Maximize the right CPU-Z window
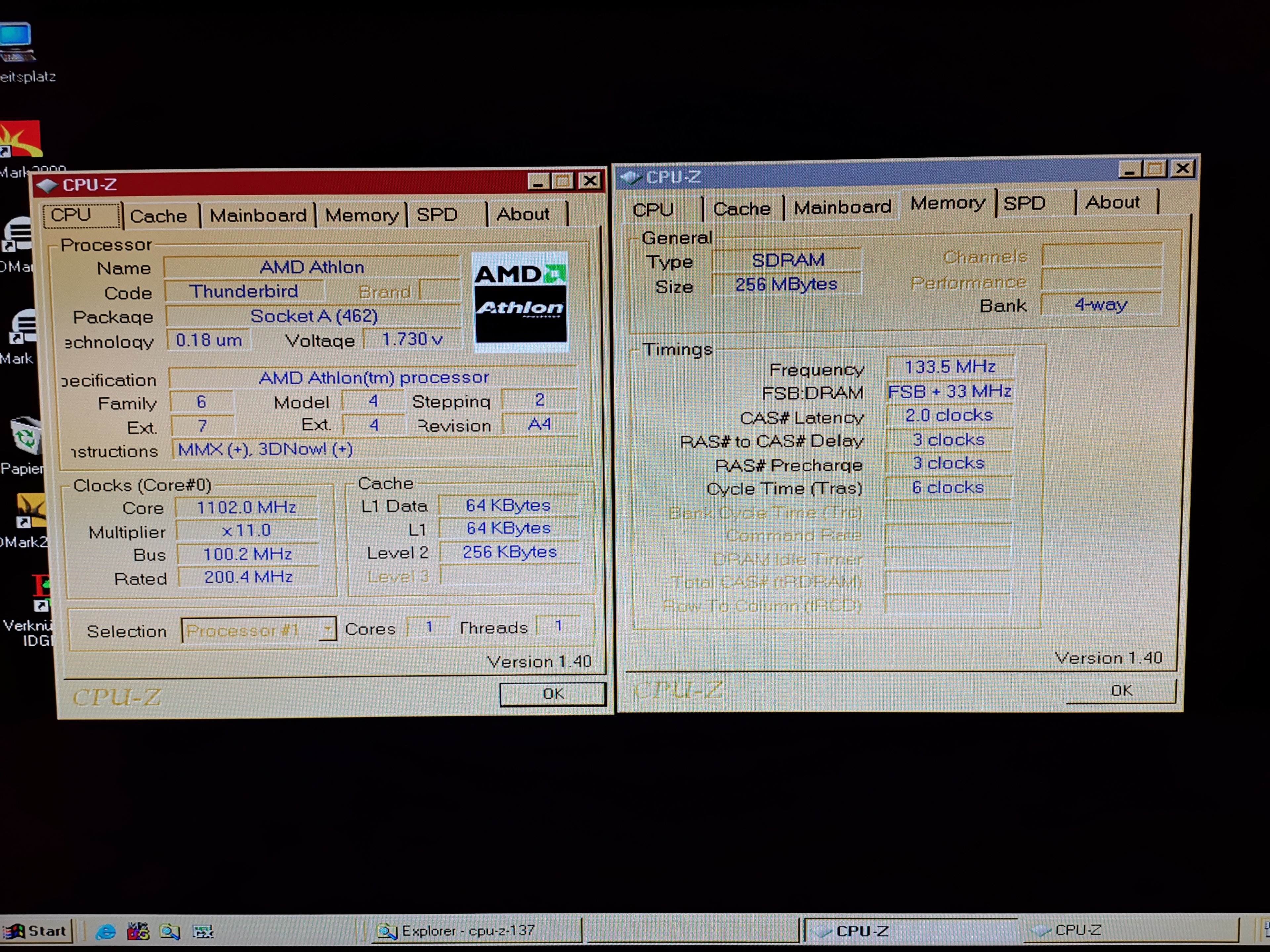The height and width of the screenshot is (952, 1270). click(x=1155, y=169)
